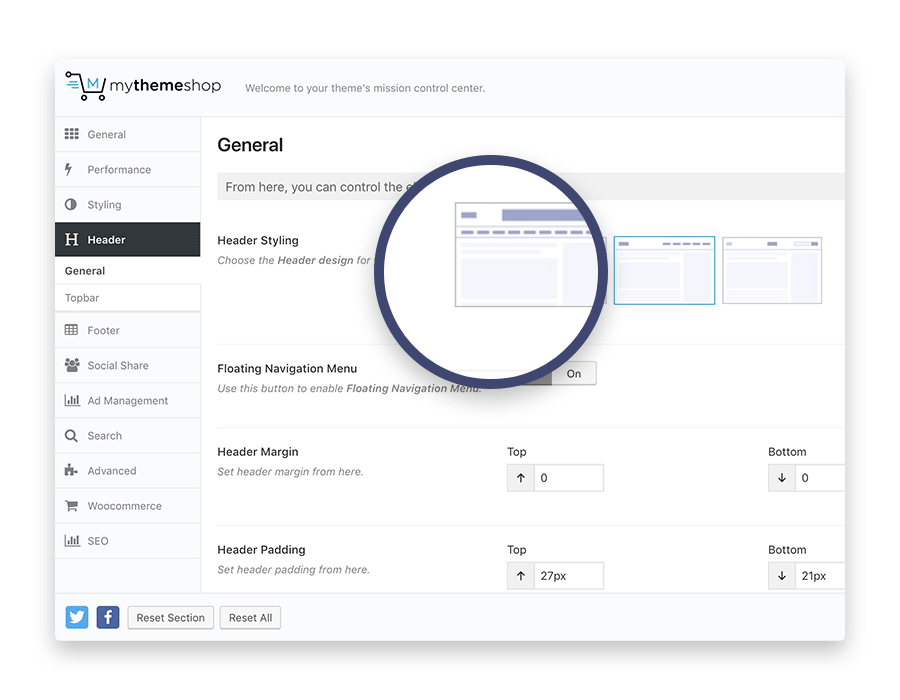The height and width of the screenshot is (700, 900).
Task: Click the 'Set header margin from here.' text
Action: click(290, 472)
